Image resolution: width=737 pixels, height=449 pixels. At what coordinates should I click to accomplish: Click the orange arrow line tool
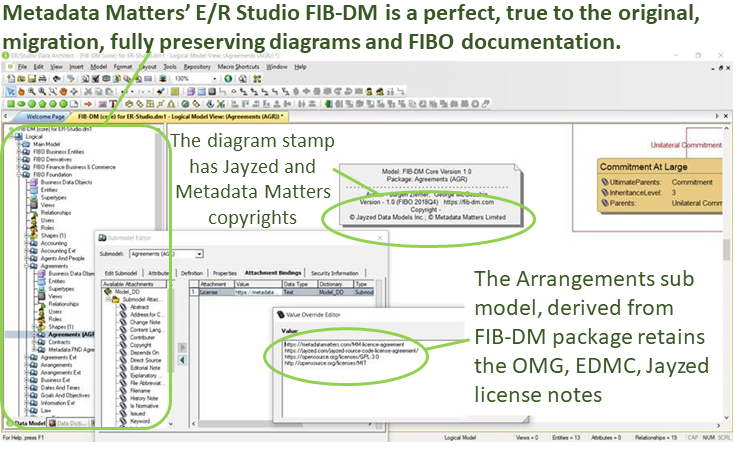pyautogui.click(x=88, y=104)
